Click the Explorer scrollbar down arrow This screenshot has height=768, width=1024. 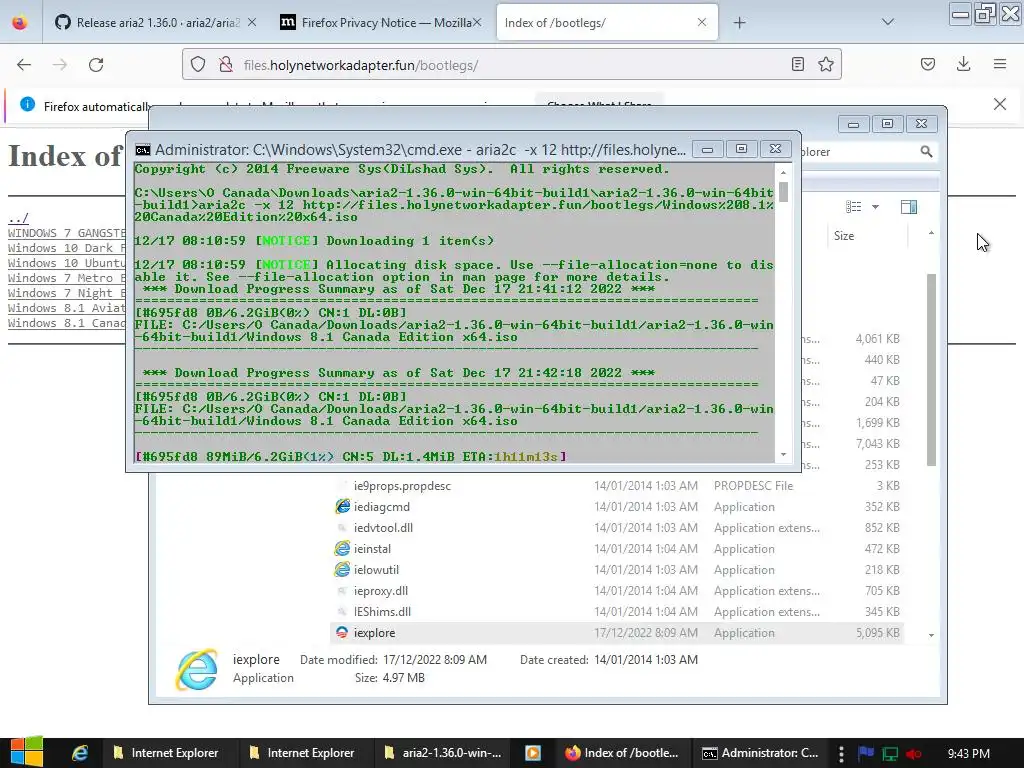931,635
